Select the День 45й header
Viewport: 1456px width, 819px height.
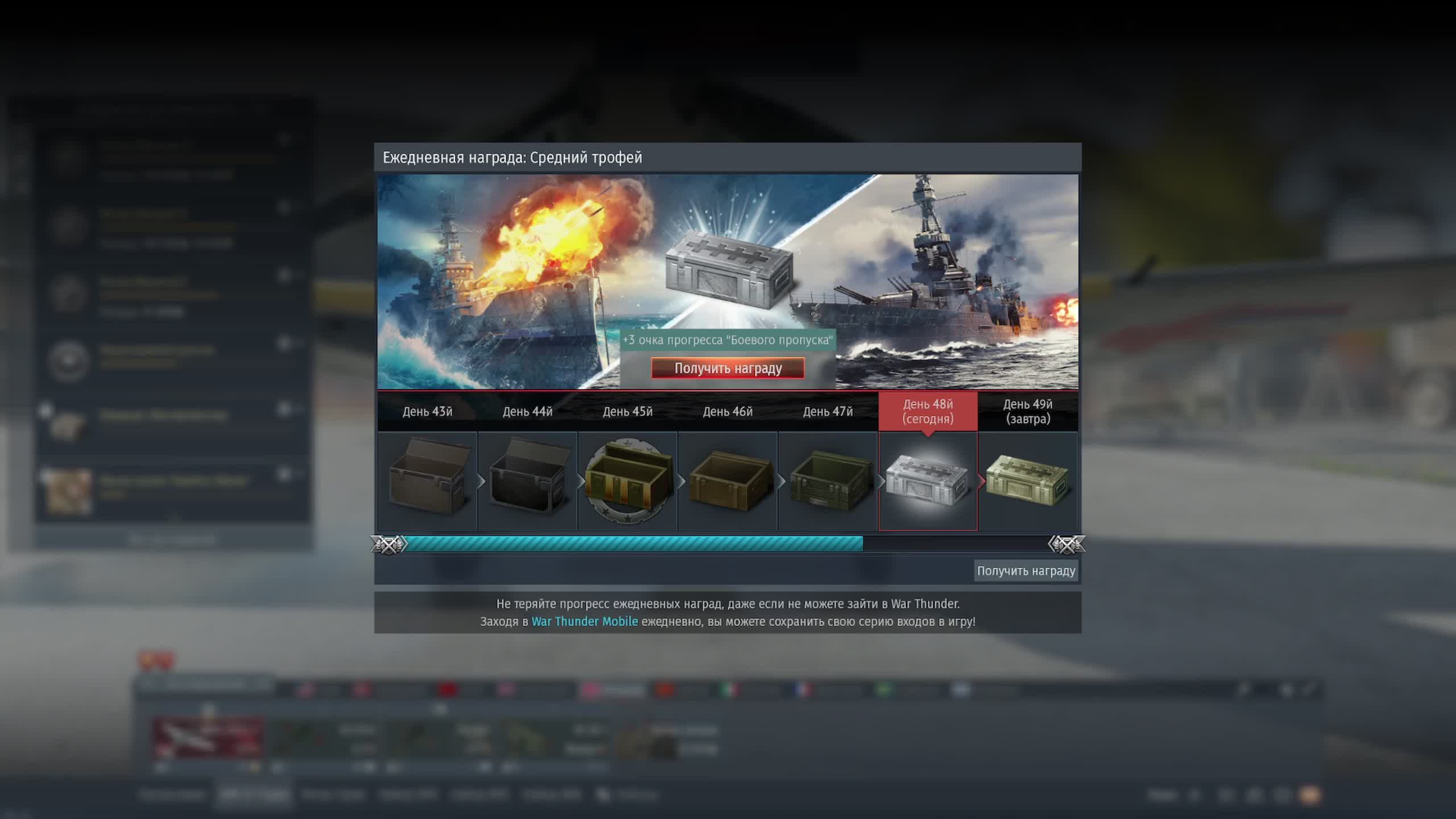tap(627, 411)
